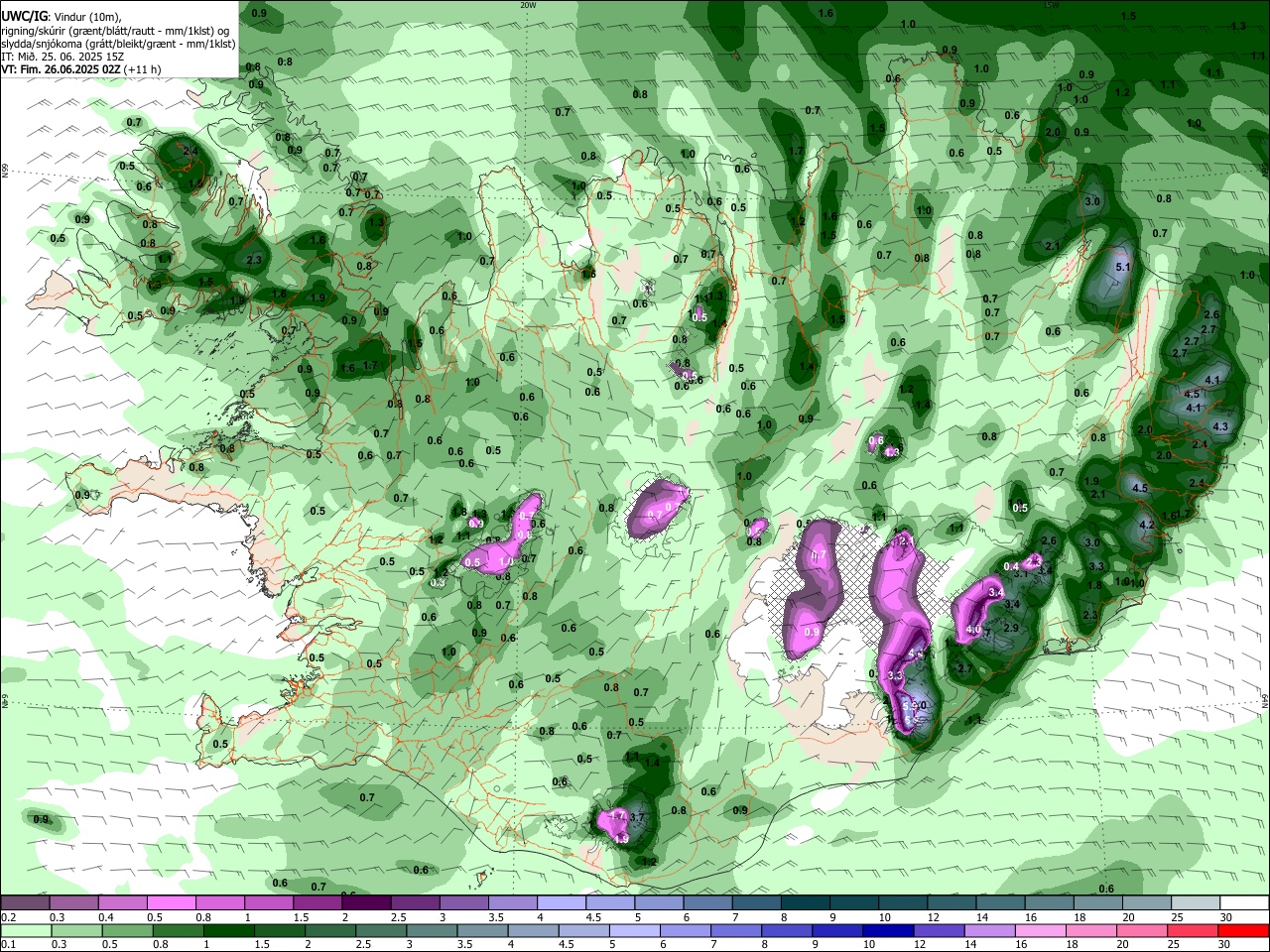This screenshot has height=952, width=1270.
Task: Click the upper legend swatch labelled 4 (pale lavender)
Action: (x=562, y=903)
